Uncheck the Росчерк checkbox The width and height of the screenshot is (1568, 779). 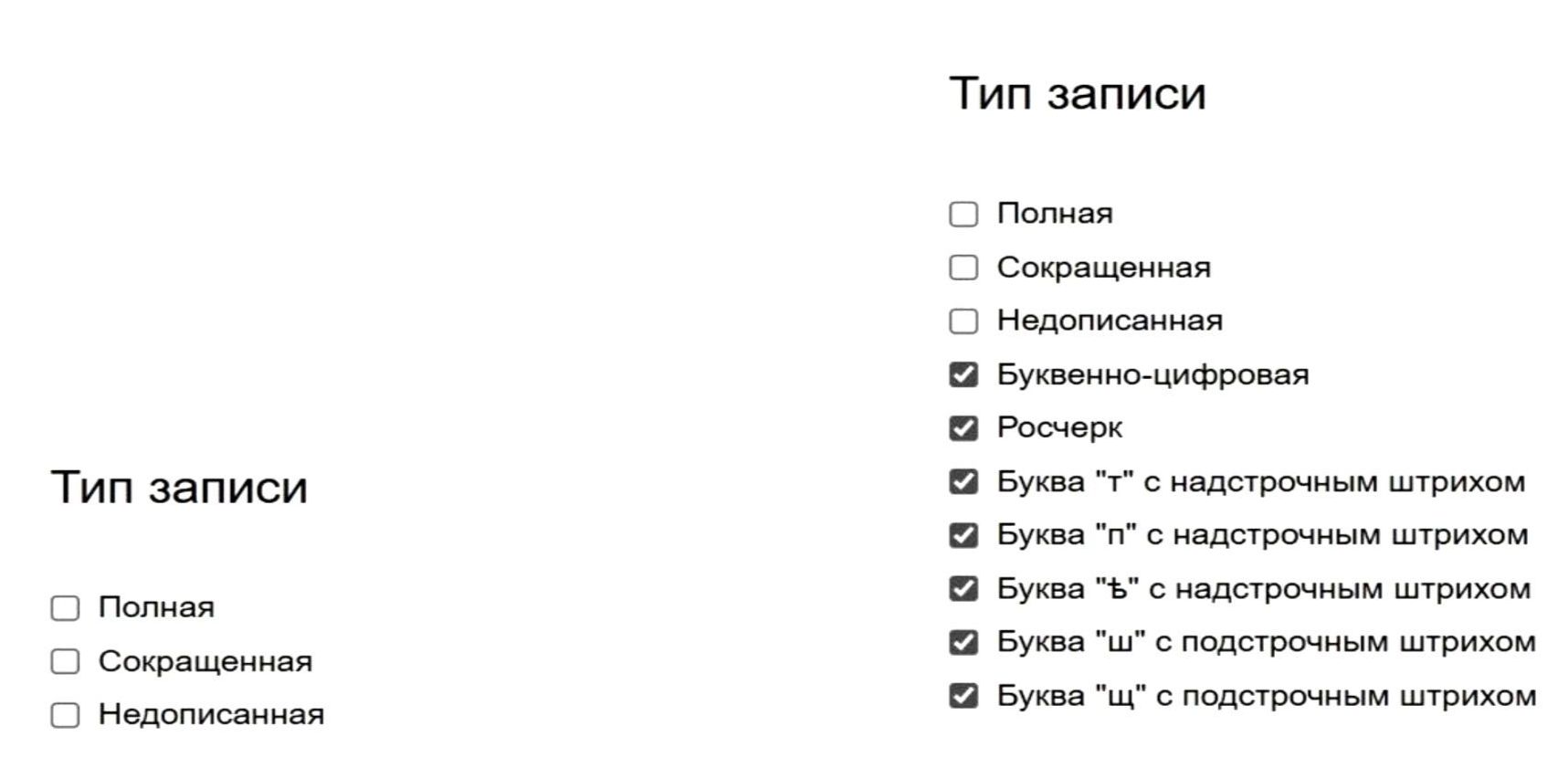[x=963, y=428]
